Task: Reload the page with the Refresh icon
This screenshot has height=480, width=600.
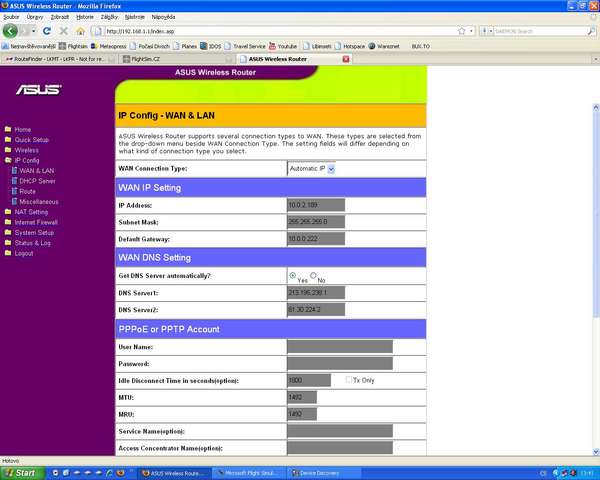Action: tap(47, 31)
